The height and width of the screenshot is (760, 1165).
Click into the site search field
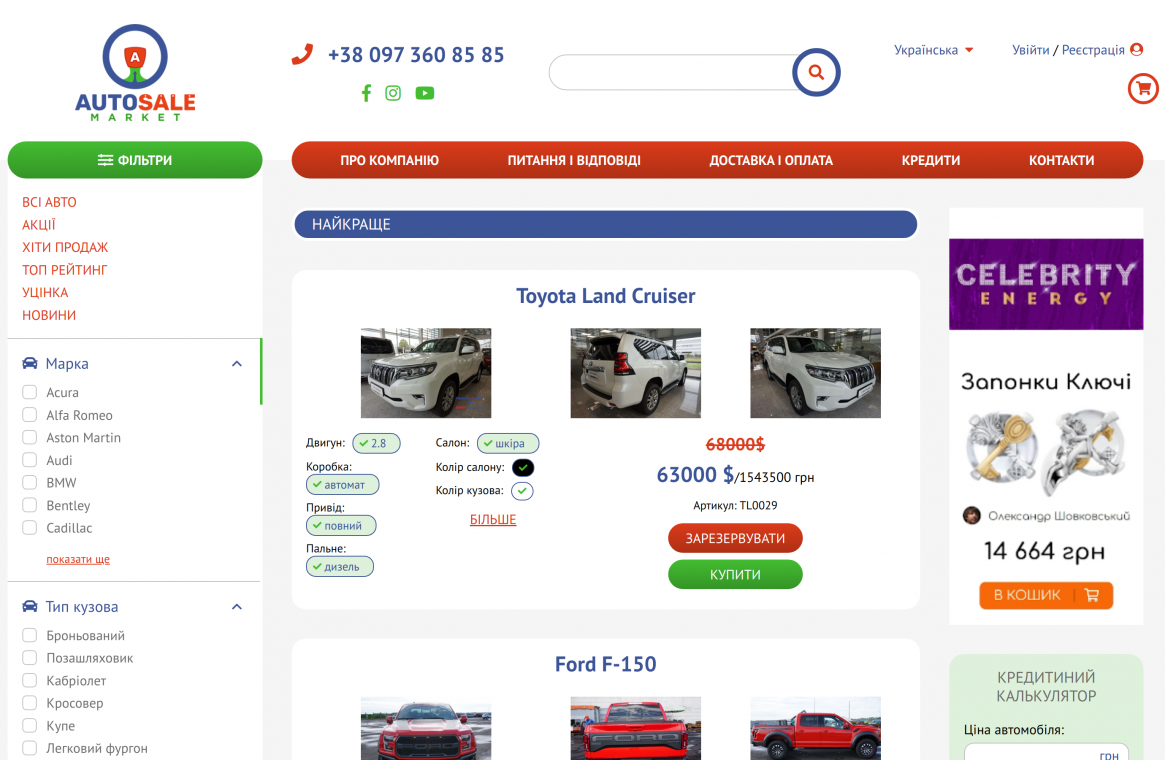(672, 72)
